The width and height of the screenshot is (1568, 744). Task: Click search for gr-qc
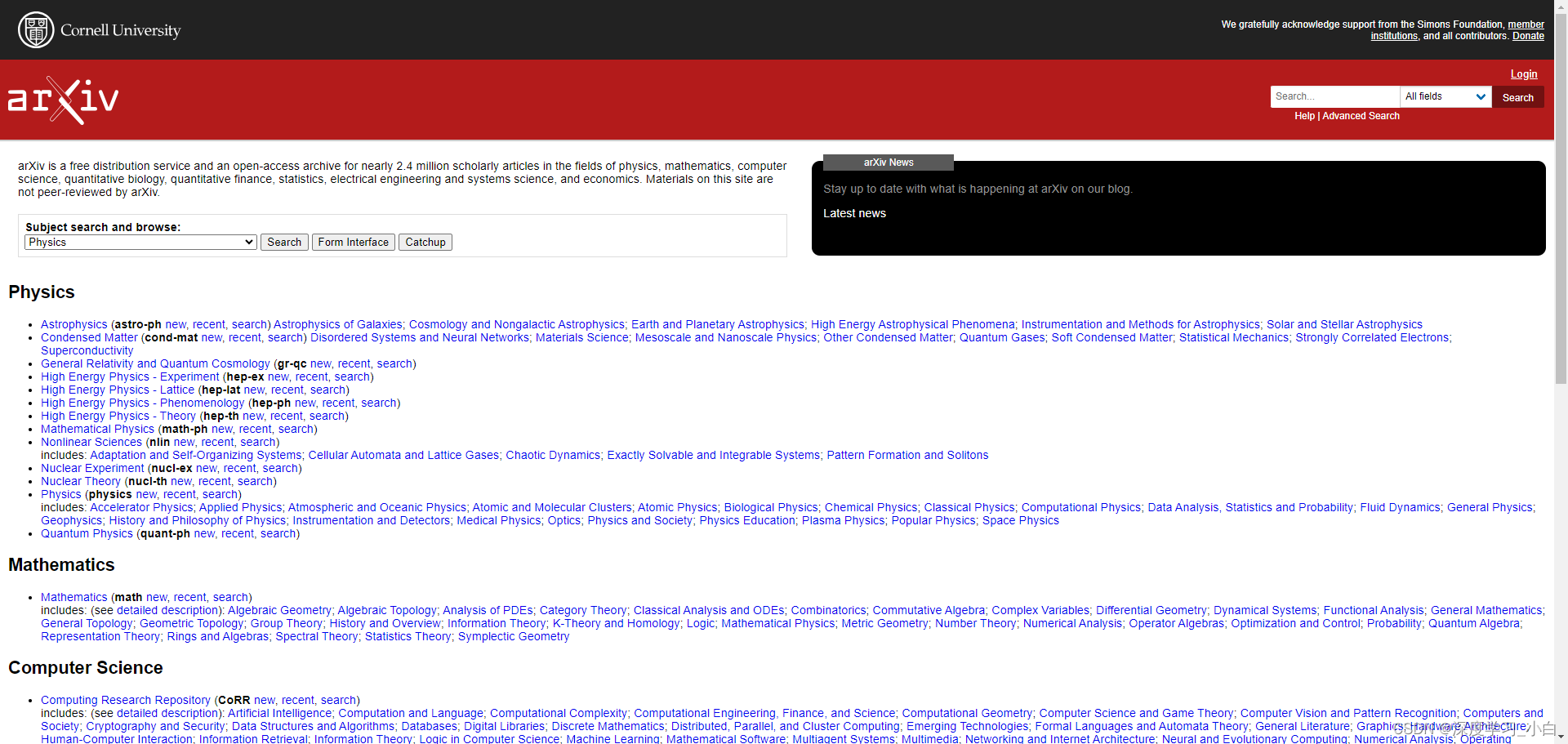point(394,363)
